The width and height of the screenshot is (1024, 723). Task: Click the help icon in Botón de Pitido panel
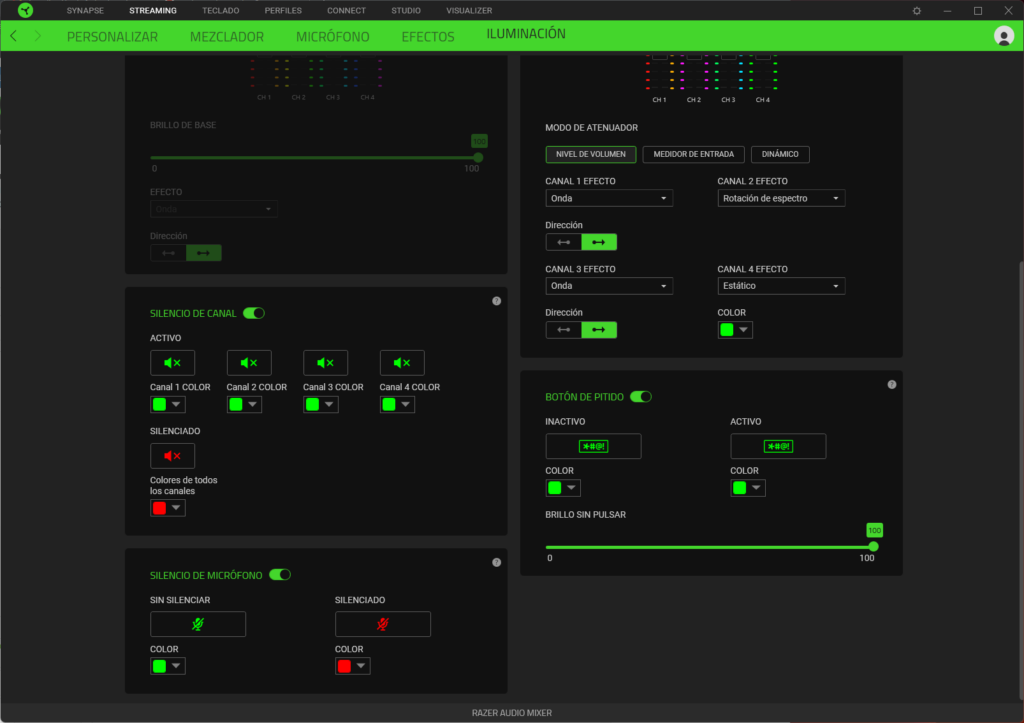pos(891,385)
